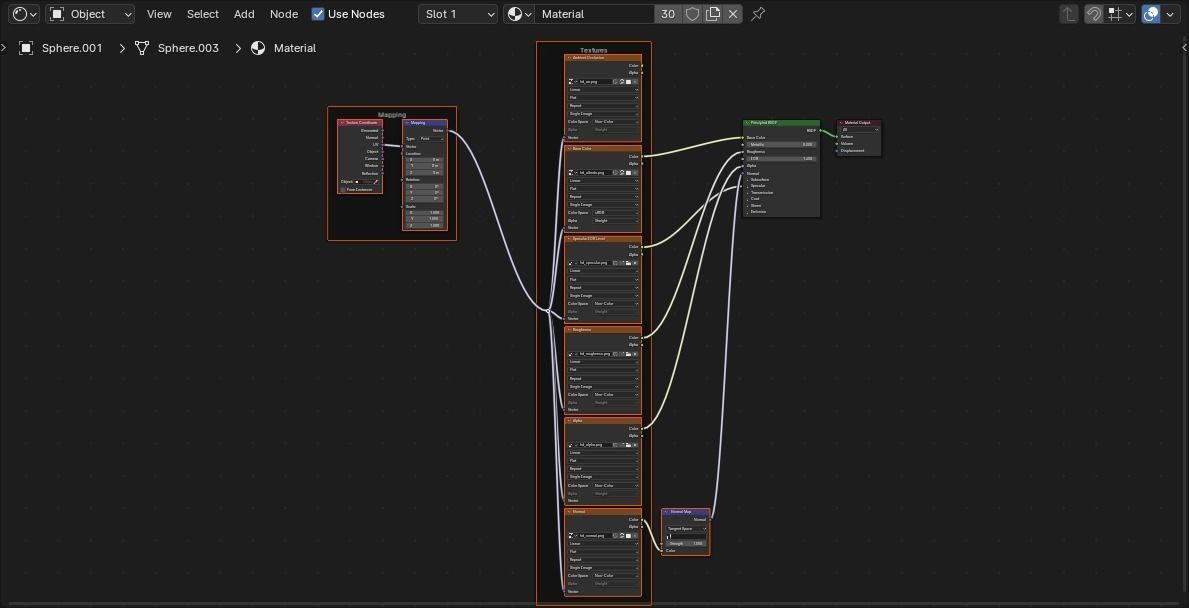The width and height of the screenshot is (1189, 608).
Task: Toggle the overlays icon
Action: 1151,14
